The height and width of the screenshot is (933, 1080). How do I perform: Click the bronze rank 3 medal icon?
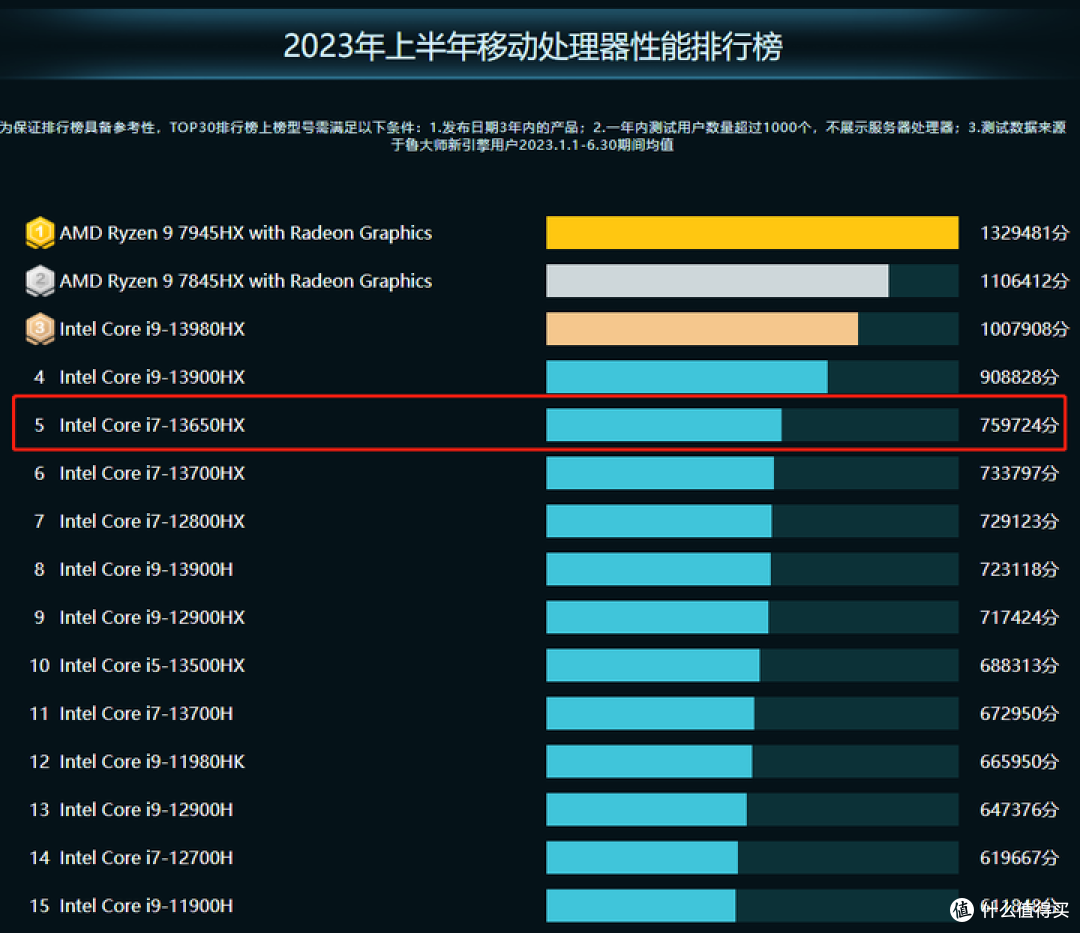(40, 329)
